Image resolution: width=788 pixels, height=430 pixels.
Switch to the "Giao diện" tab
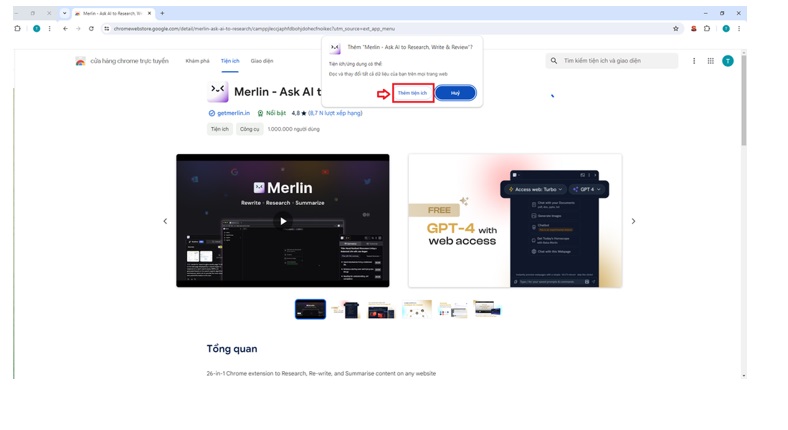pos(262,61)
